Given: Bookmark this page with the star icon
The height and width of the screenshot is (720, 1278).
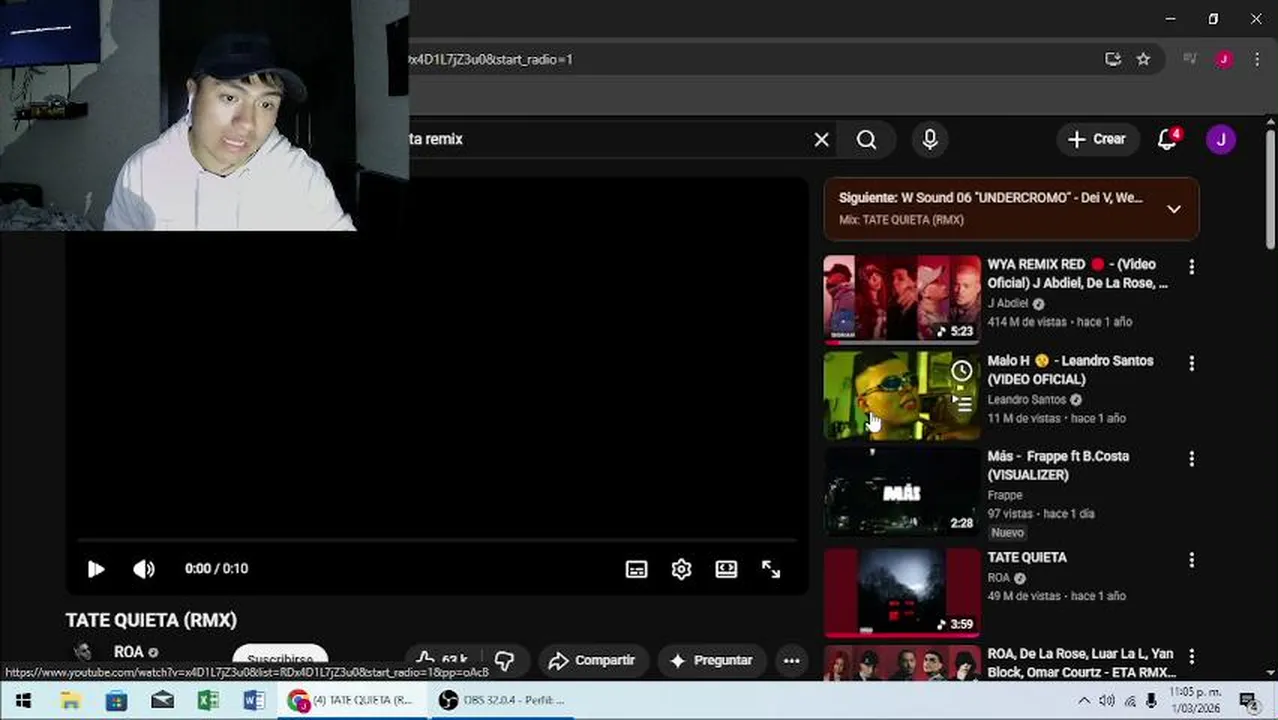Looking at the screenshot, I should tap(1143, 59).
